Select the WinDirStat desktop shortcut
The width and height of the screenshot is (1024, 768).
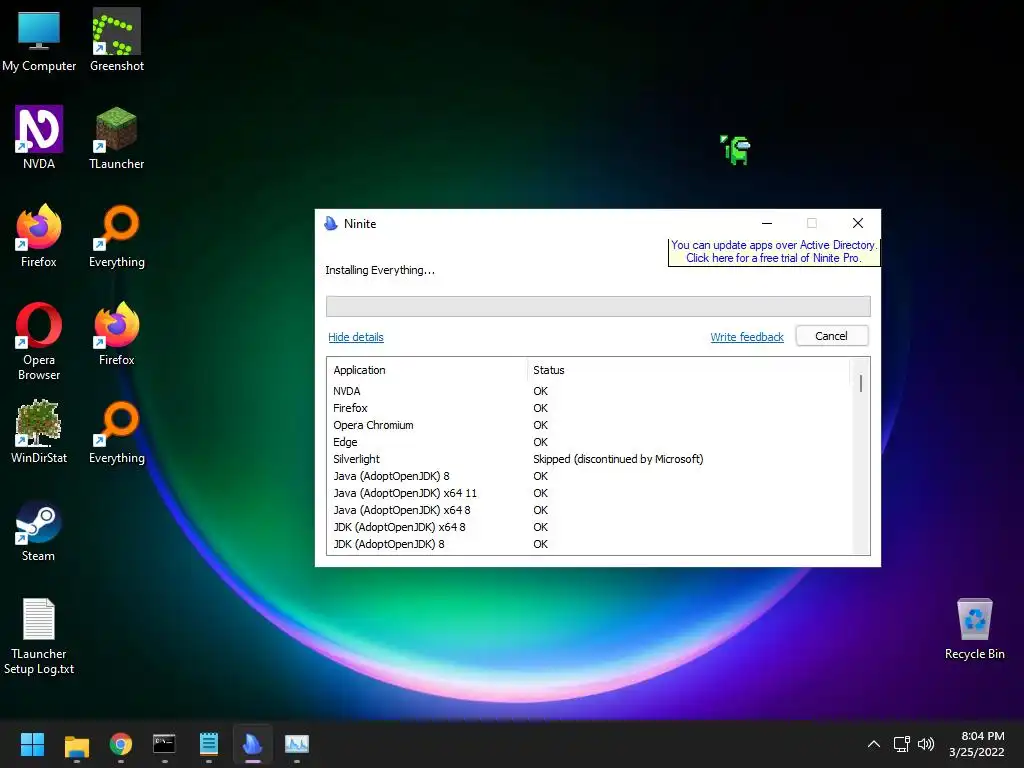(39, 432)
